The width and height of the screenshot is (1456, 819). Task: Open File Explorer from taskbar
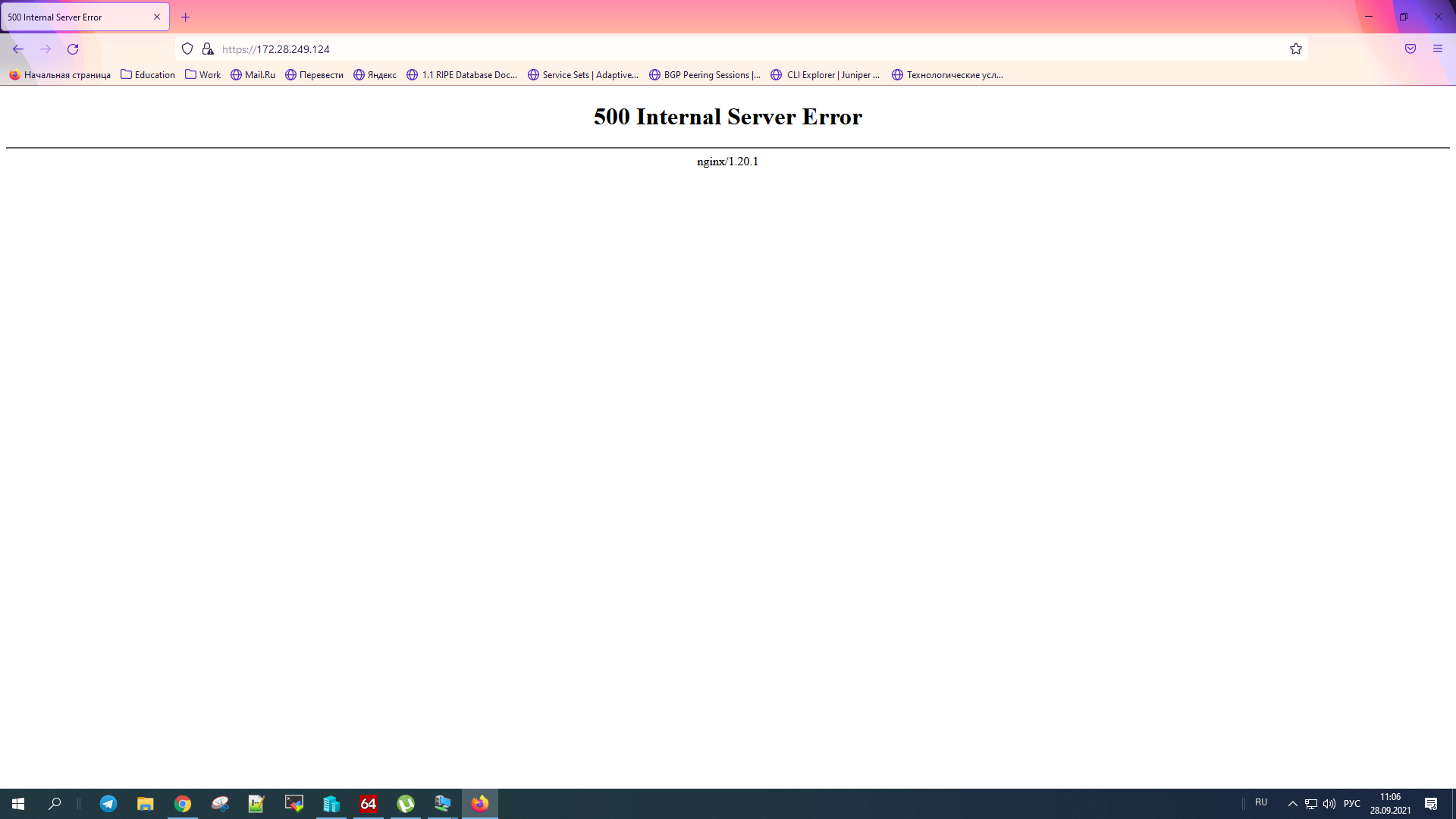coord(146,804)
